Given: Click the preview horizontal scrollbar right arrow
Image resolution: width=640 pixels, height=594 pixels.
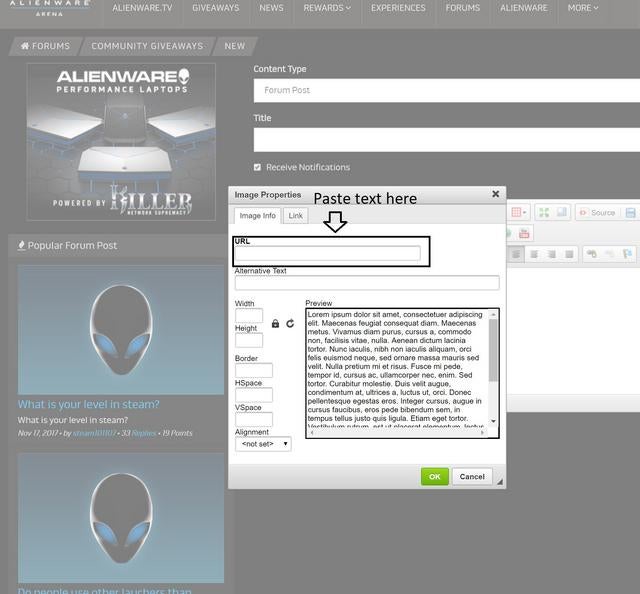Looking at the screenshot, I should pos(482,432).
